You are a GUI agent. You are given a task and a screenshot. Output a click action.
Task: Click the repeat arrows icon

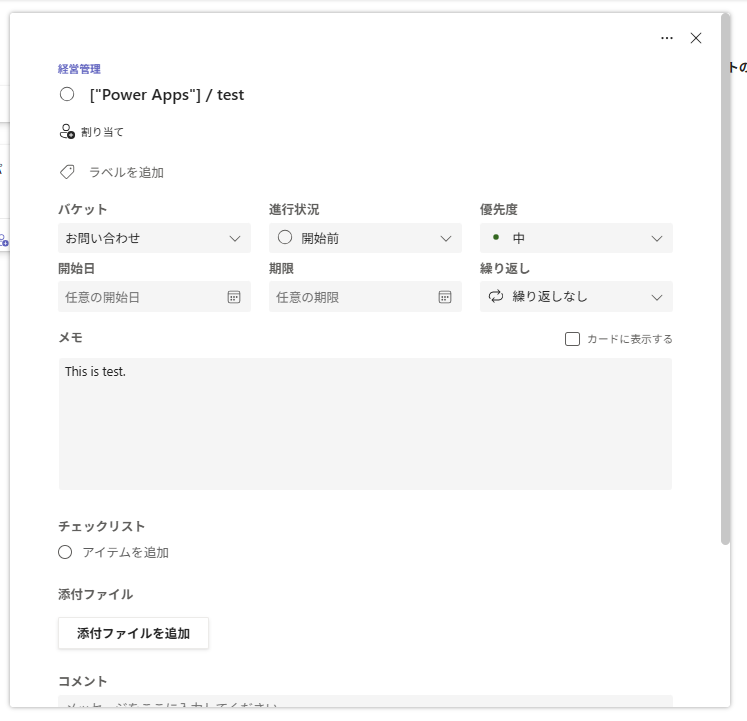tap(496, 296)
